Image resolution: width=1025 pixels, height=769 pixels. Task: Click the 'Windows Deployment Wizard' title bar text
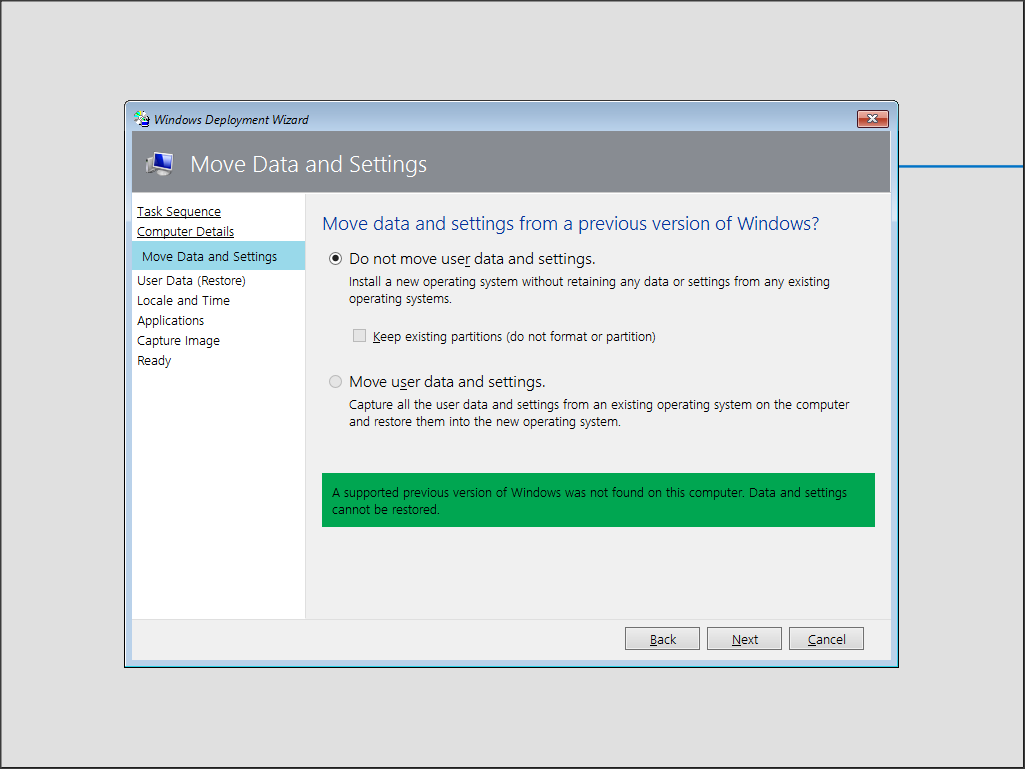pos(231,119)
